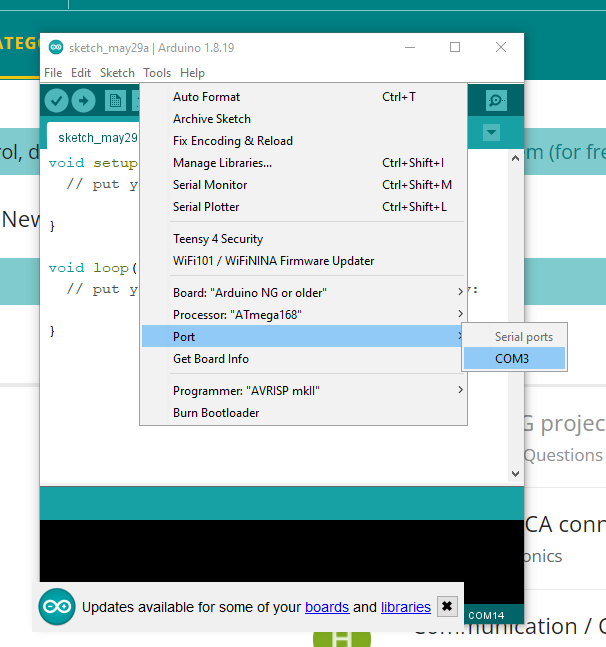Click editor scrollbar up arrow
This screenshot has height=647, width=606.
click(515, 158)
